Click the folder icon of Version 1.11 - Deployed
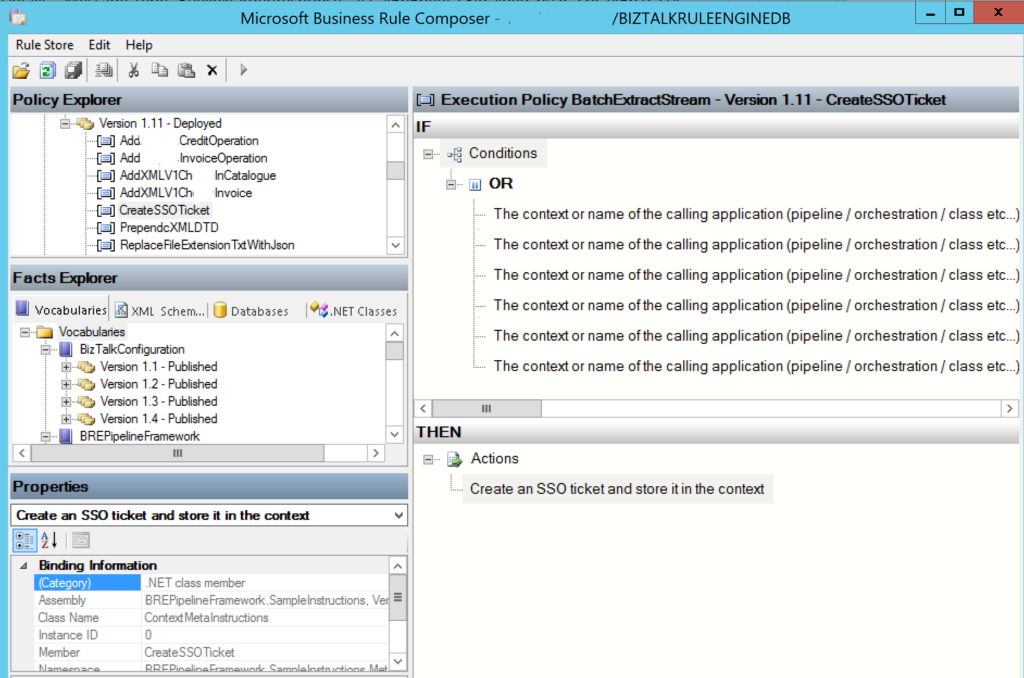 tap(85, 123)
